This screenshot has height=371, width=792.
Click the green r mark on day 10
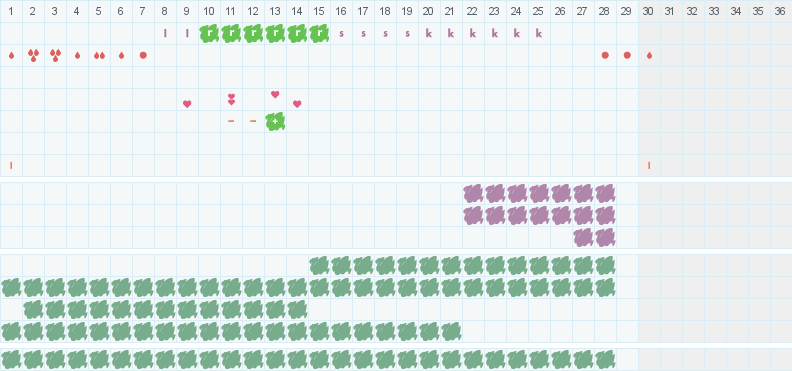[x=209, y=34]
